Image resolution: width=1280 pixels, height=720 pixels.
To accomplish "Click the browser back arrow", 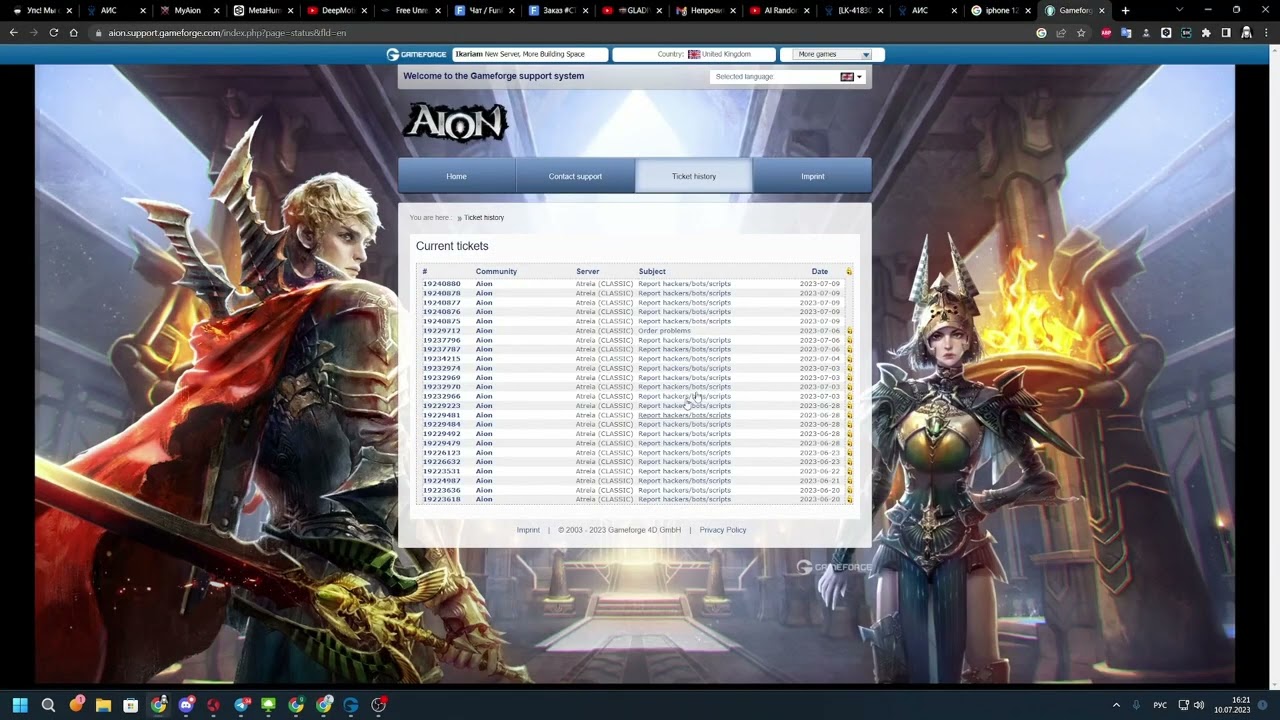I will coord(13,33).
